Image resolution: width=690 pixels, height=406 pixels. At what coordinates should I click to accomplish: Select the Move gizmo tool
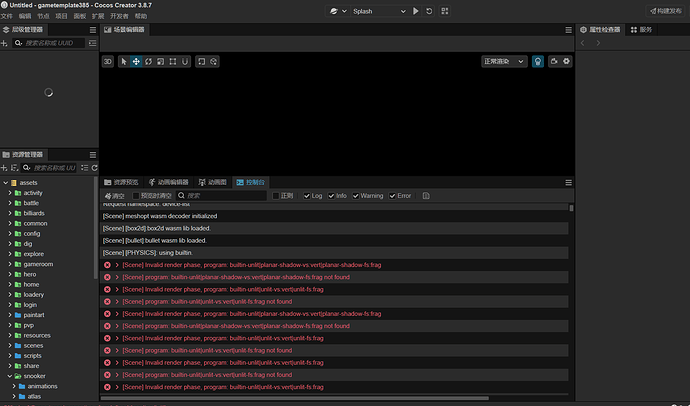136,62
